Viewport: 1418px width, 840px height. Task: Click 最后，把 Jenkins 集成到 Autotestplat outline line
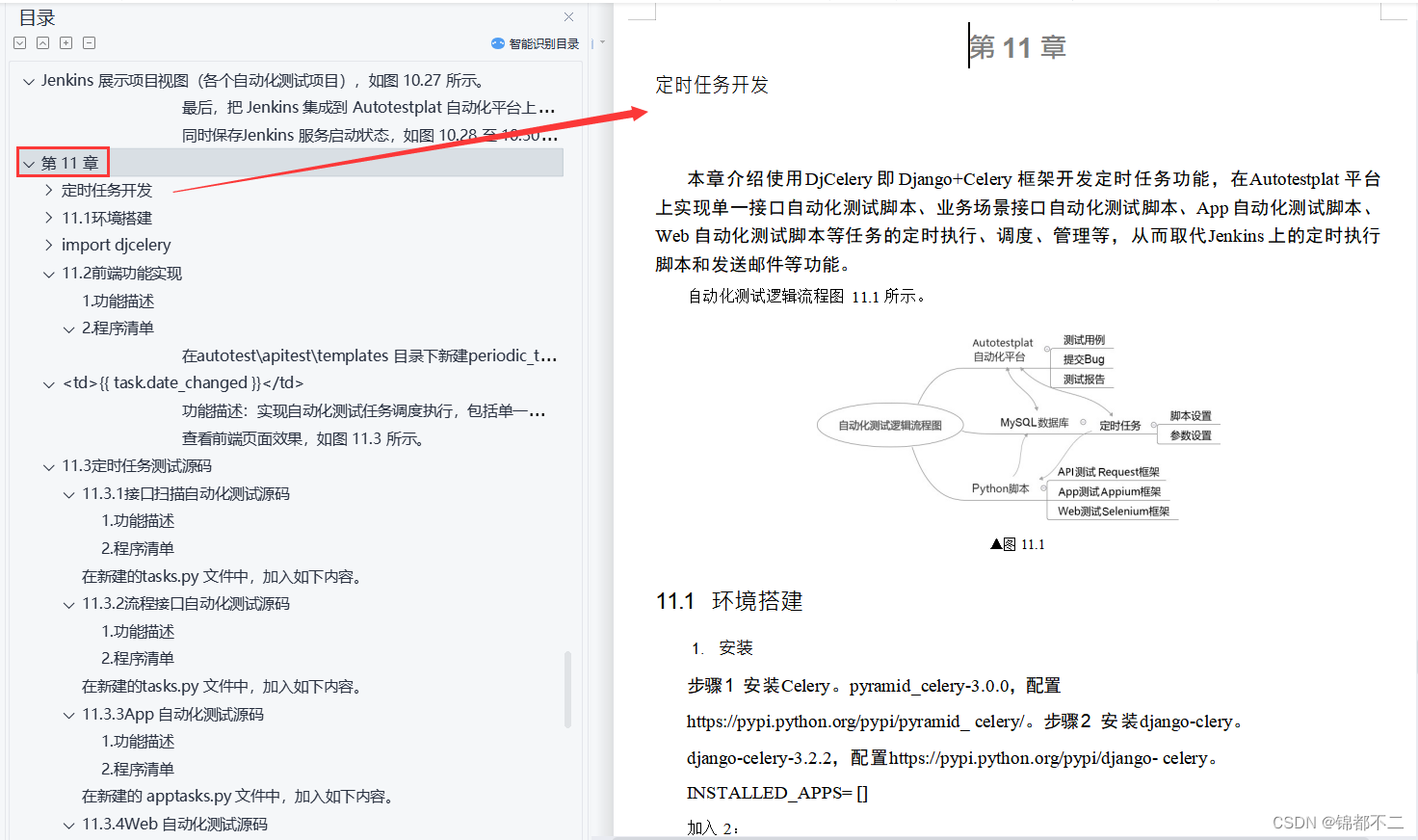[368, 108]
